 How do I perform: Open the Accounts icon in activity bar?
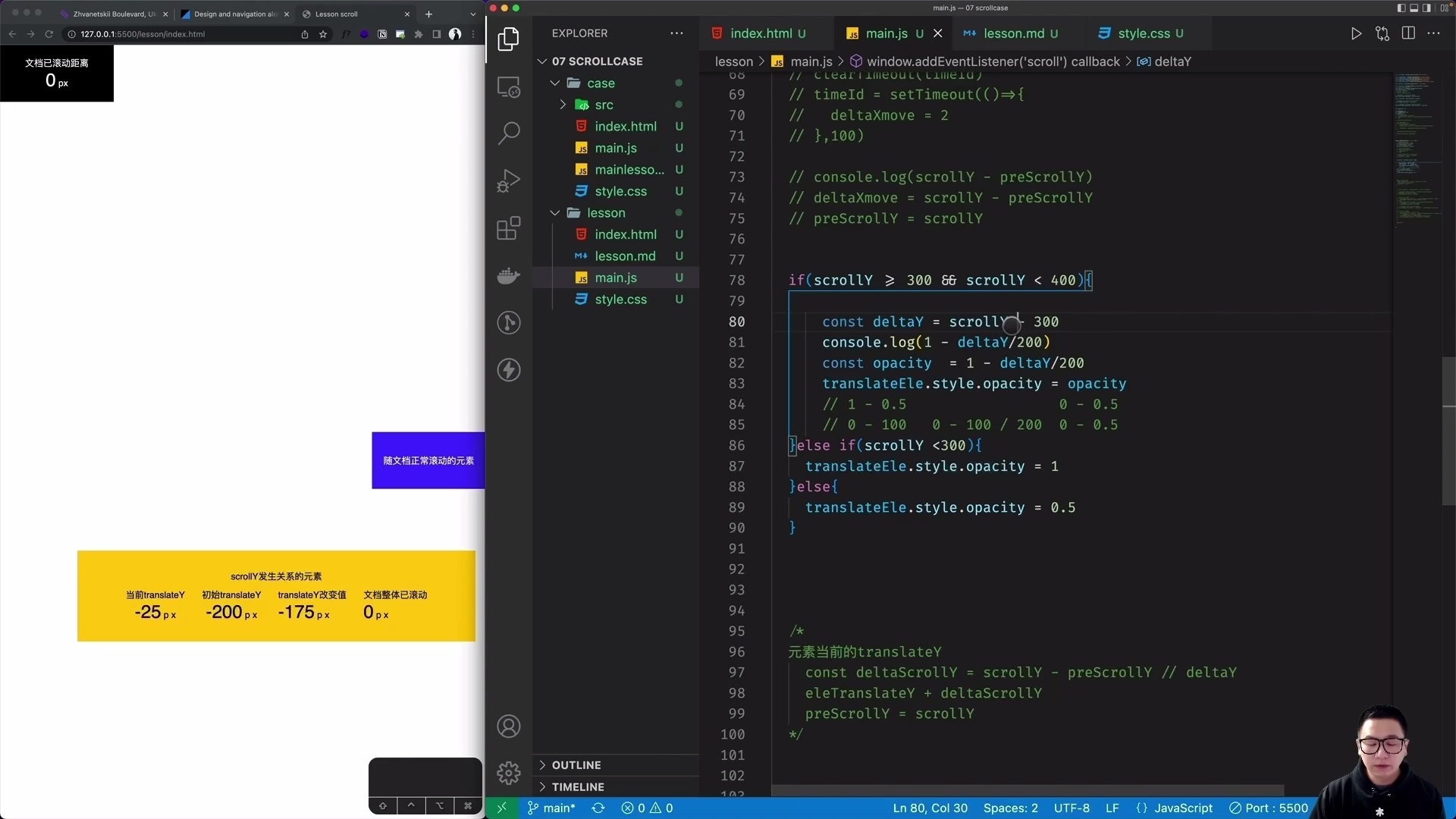[508, 726]
